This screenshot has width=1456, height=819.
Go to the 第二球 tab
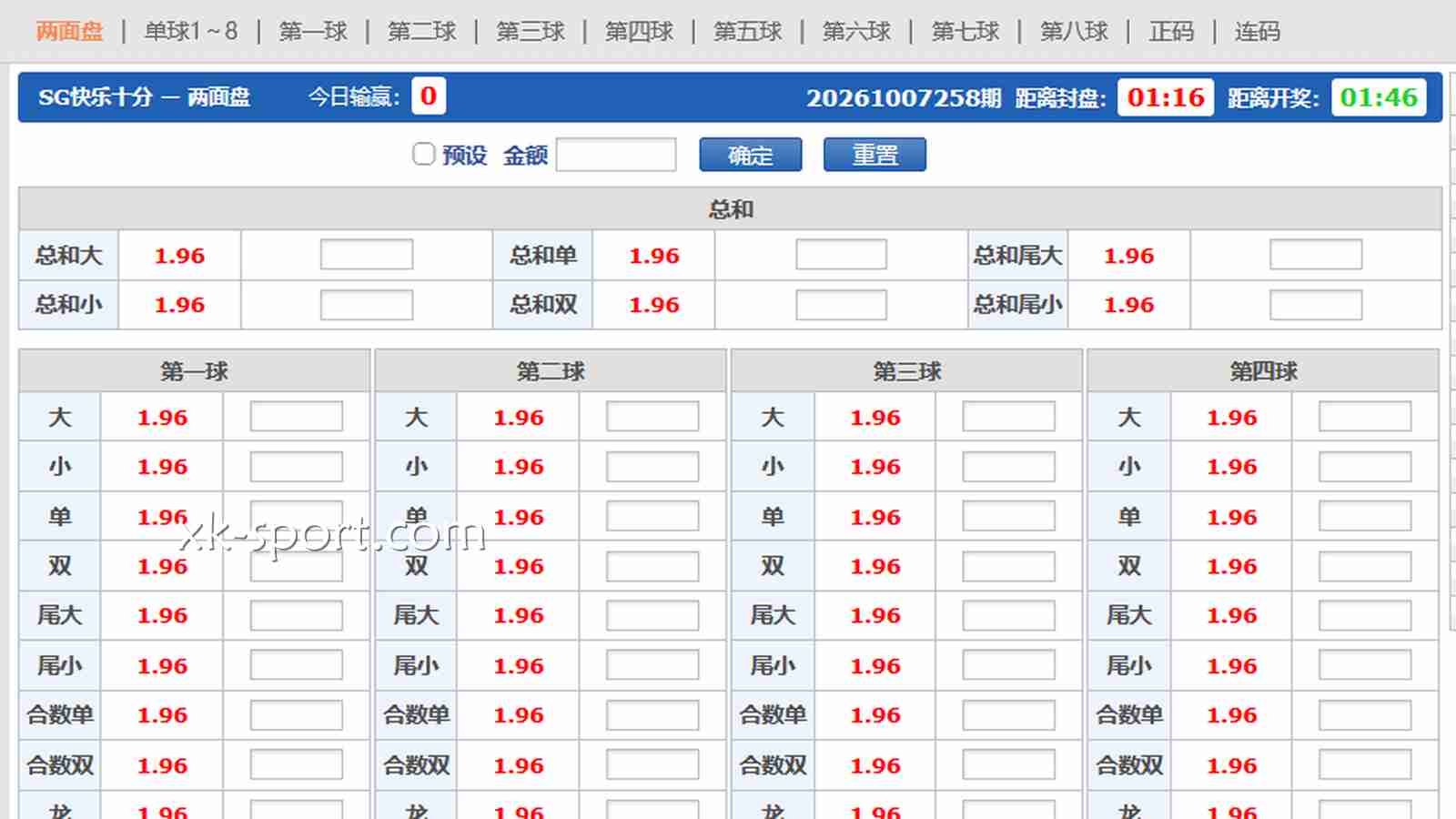point(422,32)
